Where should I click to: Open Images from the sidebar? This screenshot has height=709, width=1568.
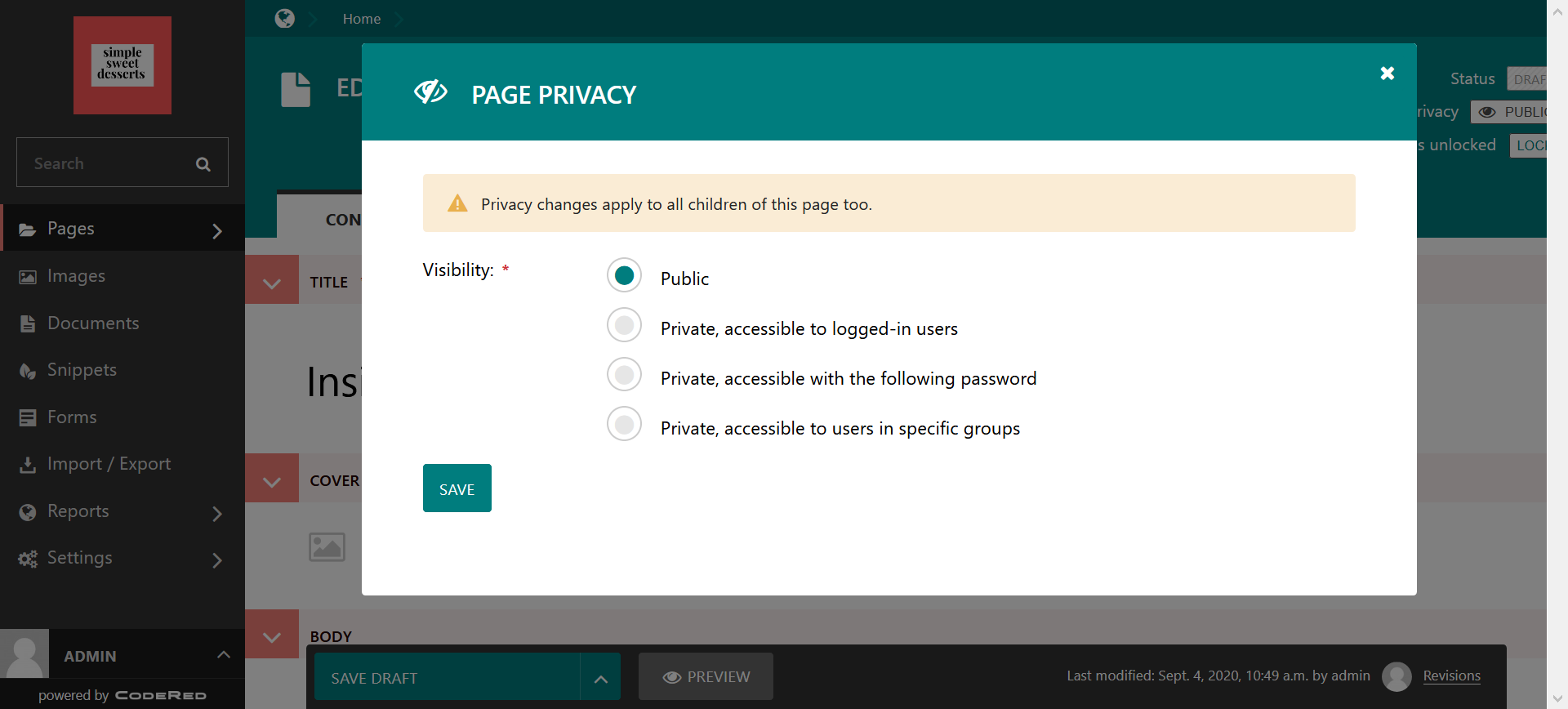76,276
